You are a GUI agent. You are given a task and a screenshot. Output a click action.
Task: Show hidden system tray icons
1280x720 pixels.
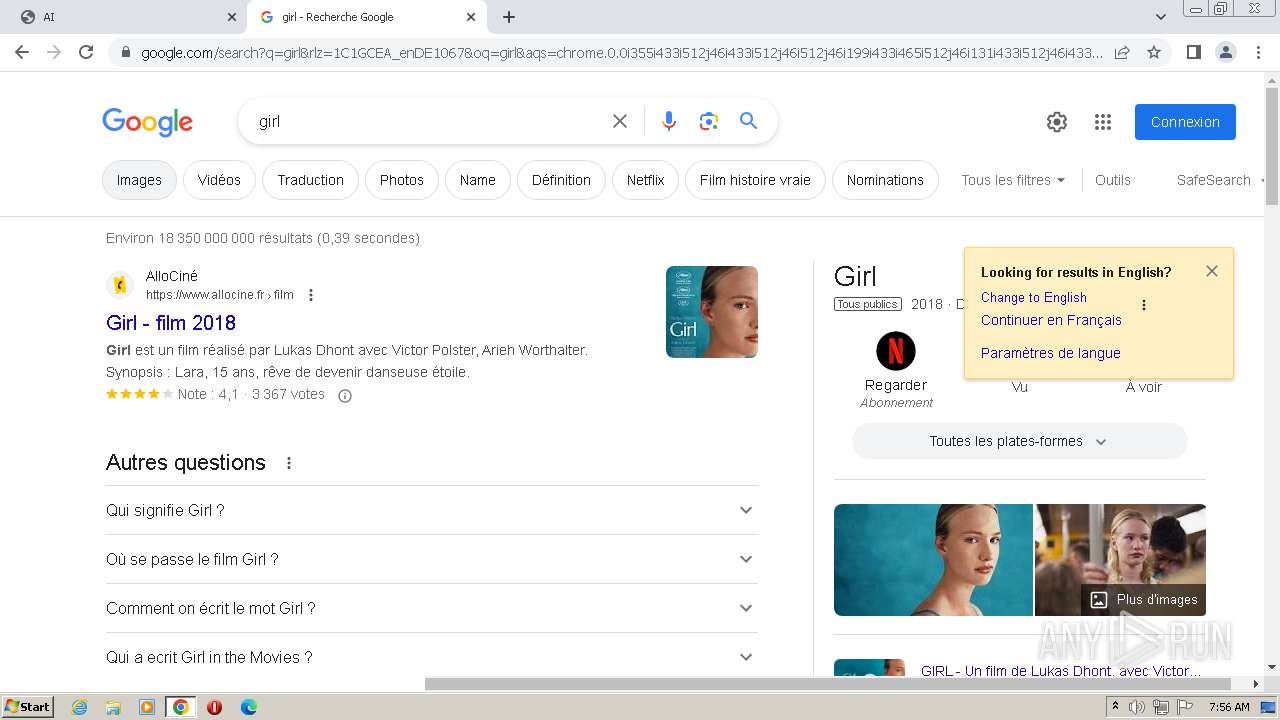pos(1115,706)
